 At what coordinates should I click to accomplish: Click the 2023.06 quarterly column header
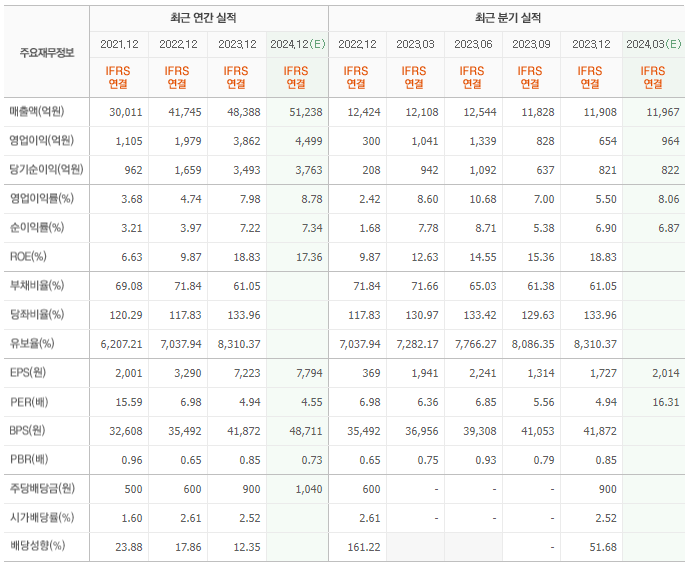[473, 44]
